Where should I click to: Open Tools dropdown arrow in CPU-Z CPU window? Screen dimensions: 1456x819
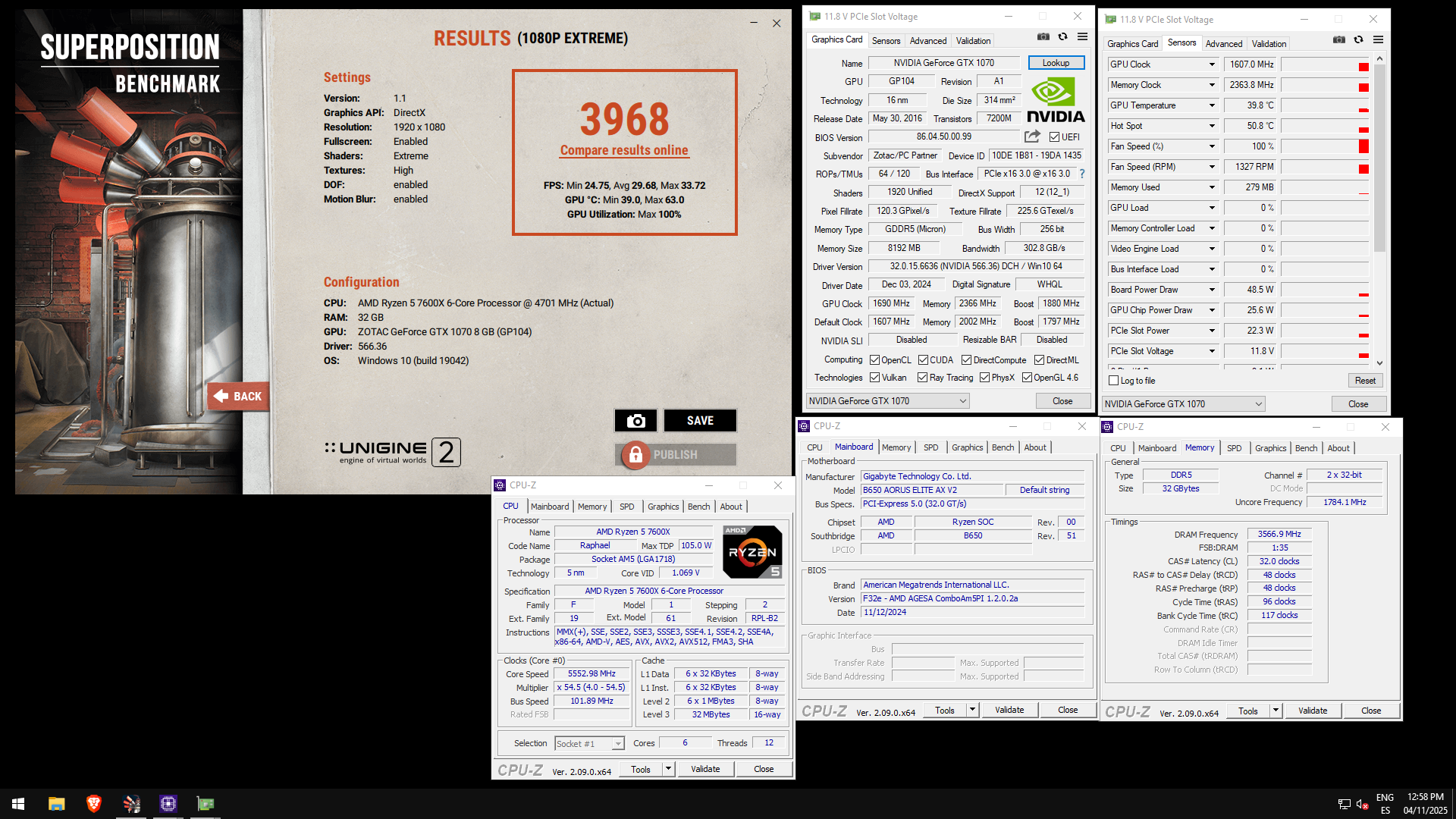pos(668,769)
